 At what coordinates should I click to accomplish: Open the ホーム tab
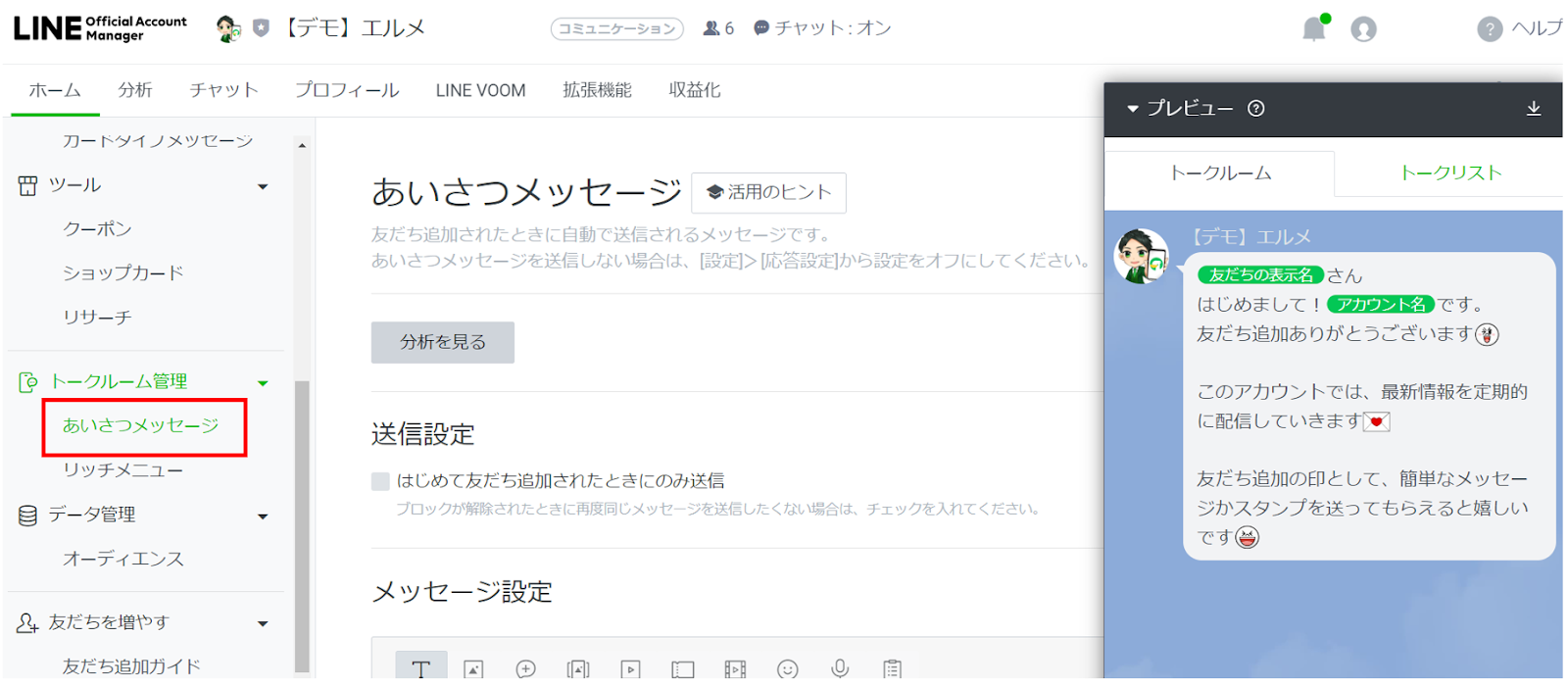pyautogui.click(x=55, y=90)
